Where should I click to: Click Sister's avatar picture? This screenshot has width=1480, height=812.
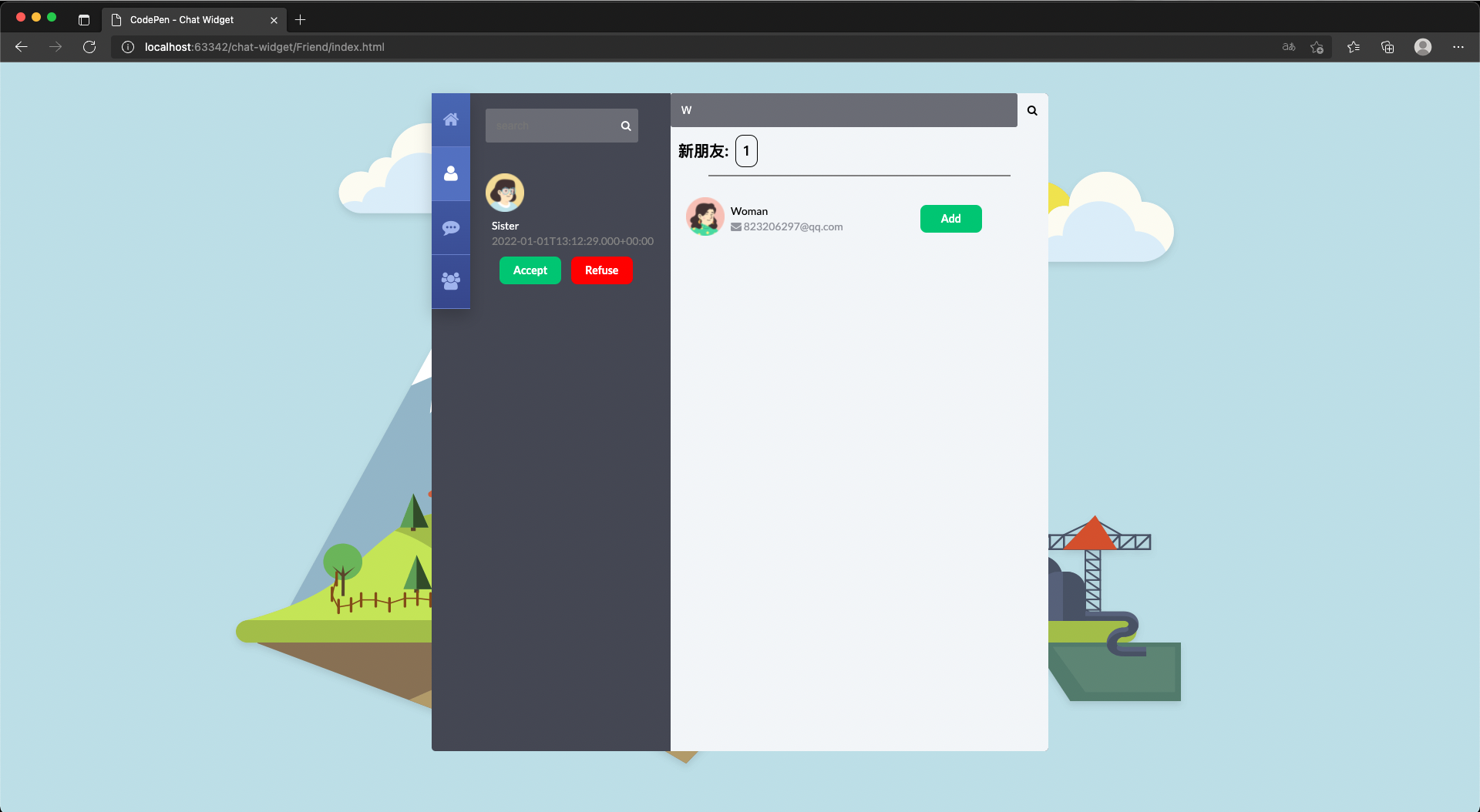pos(505,193)
